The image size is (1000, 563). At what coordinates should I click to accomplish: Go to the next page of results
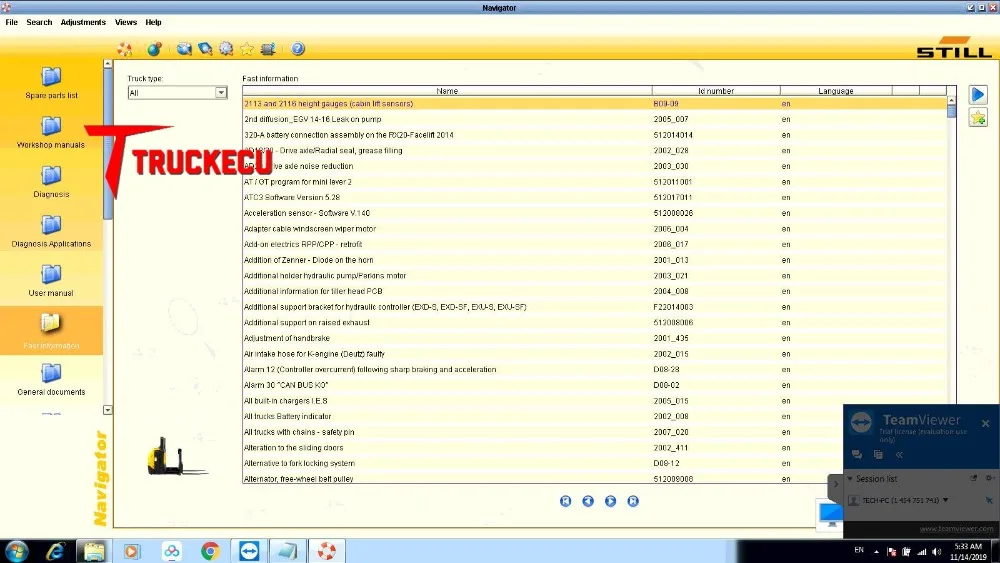point(610,501)
